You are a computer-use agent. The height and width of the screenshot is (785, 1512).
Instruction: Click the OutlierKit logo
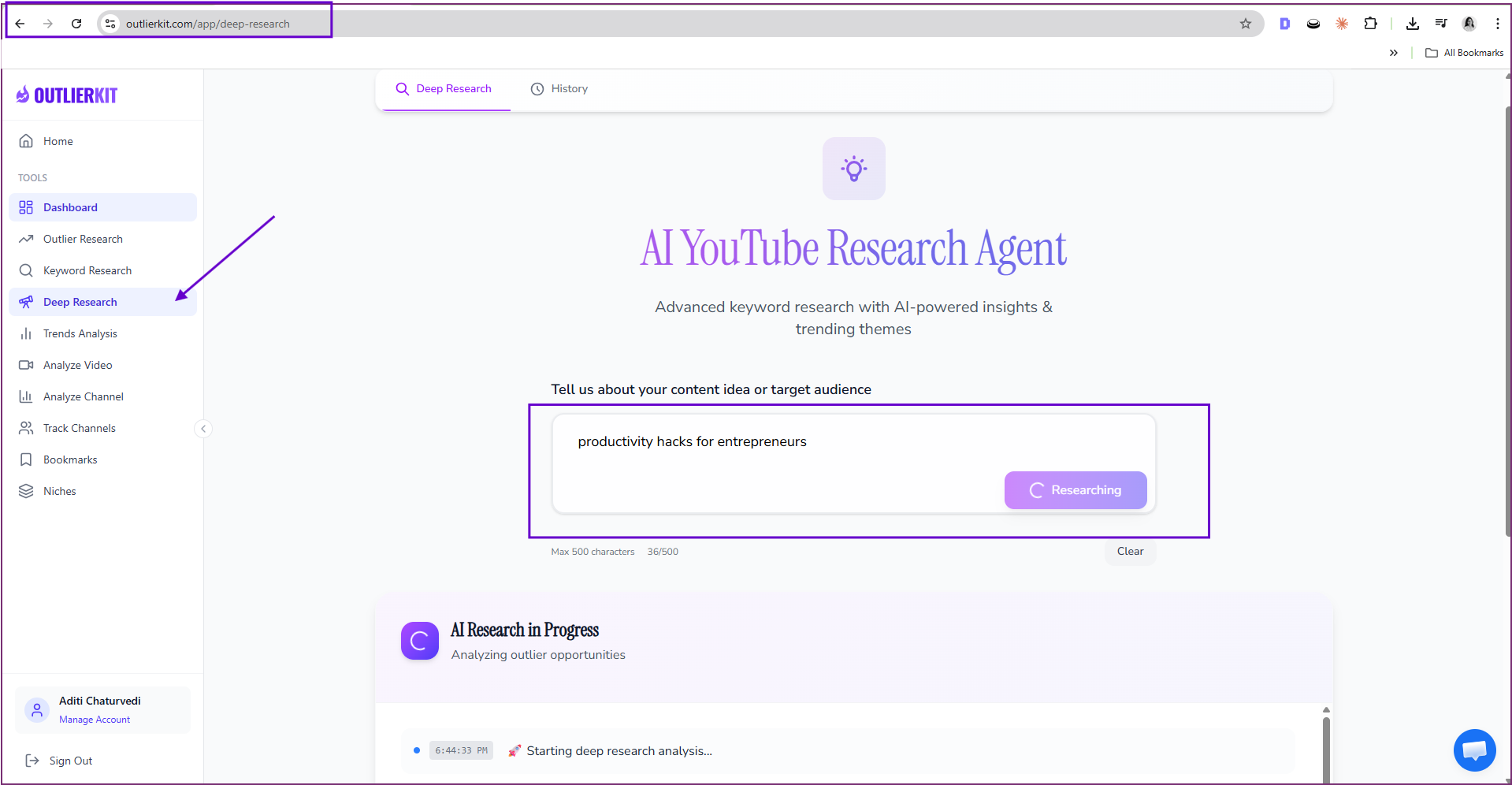click(66, 94)
